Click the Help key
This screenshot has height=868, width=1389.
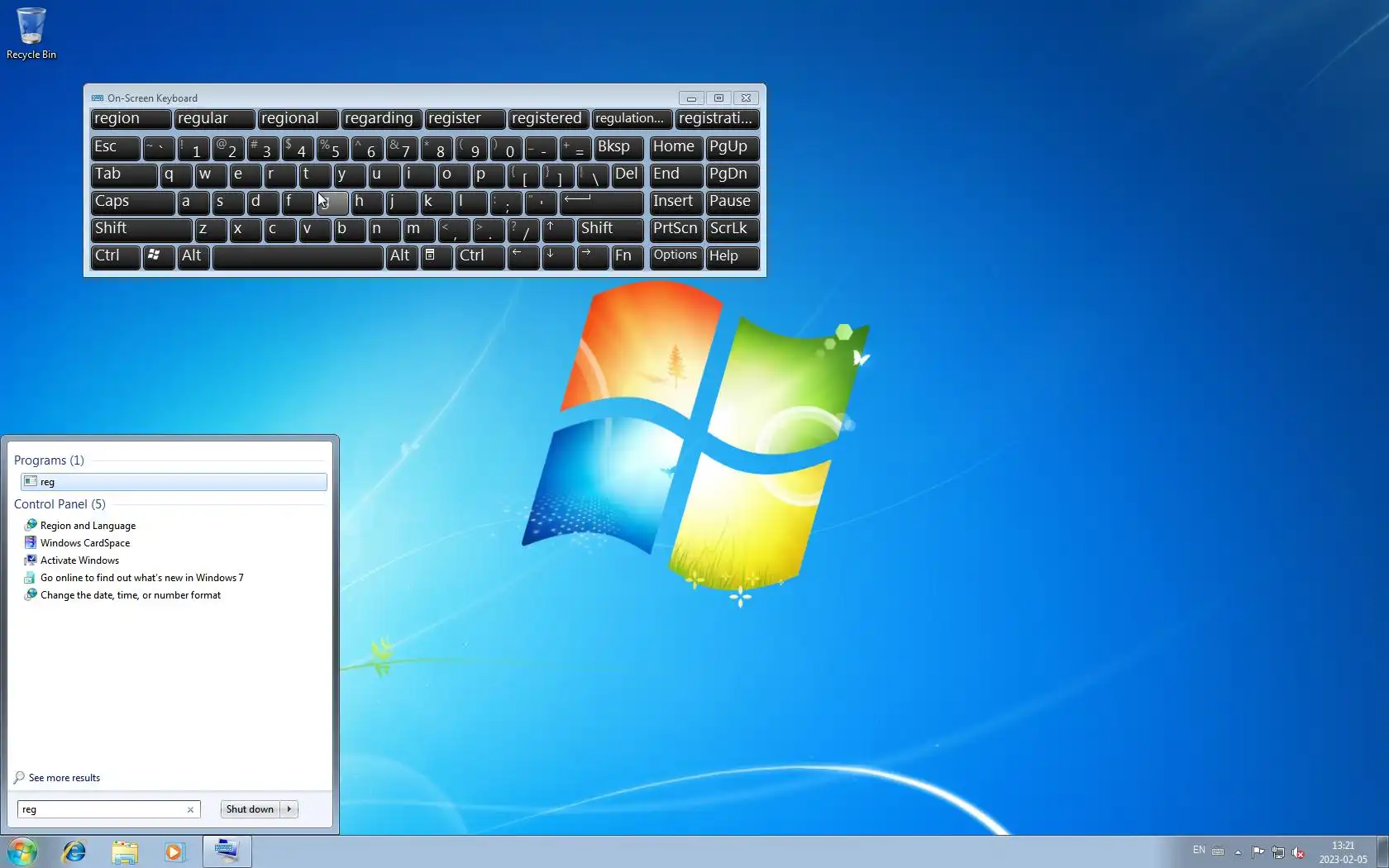[x=732, y=257]
